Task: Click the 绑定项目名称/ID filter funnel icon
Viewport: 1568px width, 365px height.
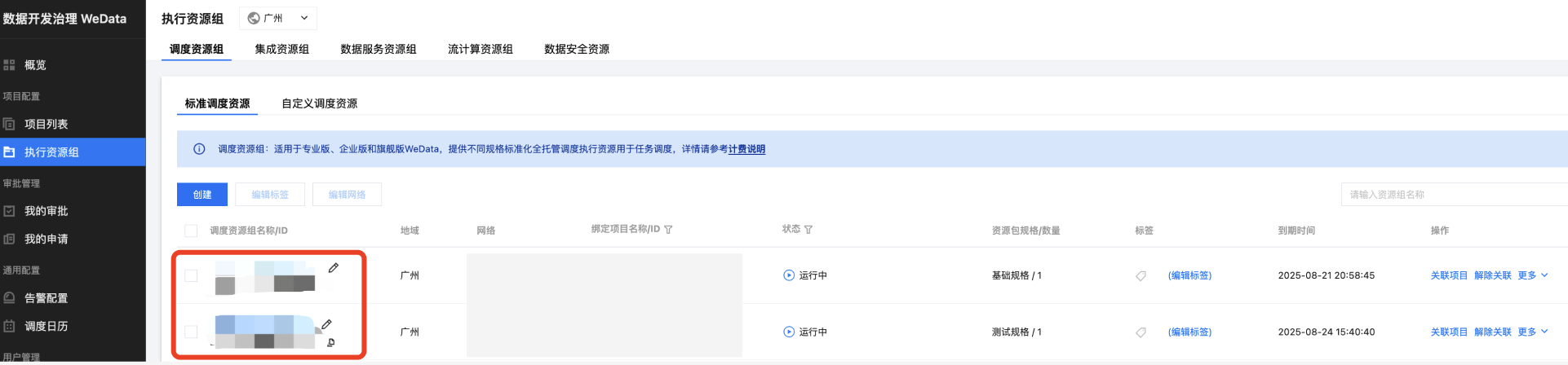Action: click(668, 230)
